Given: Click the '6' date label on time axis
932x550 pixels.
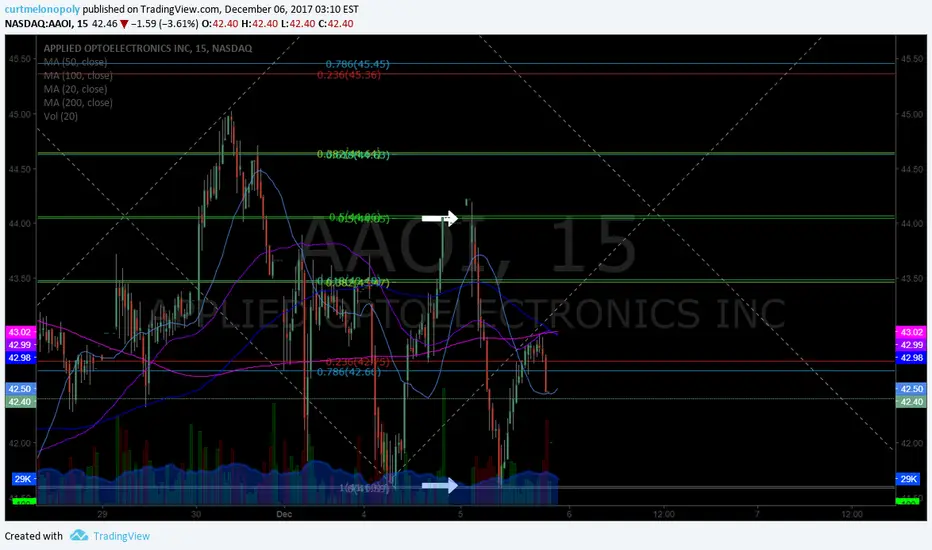Looking at the screenshot, I should 569,514.
